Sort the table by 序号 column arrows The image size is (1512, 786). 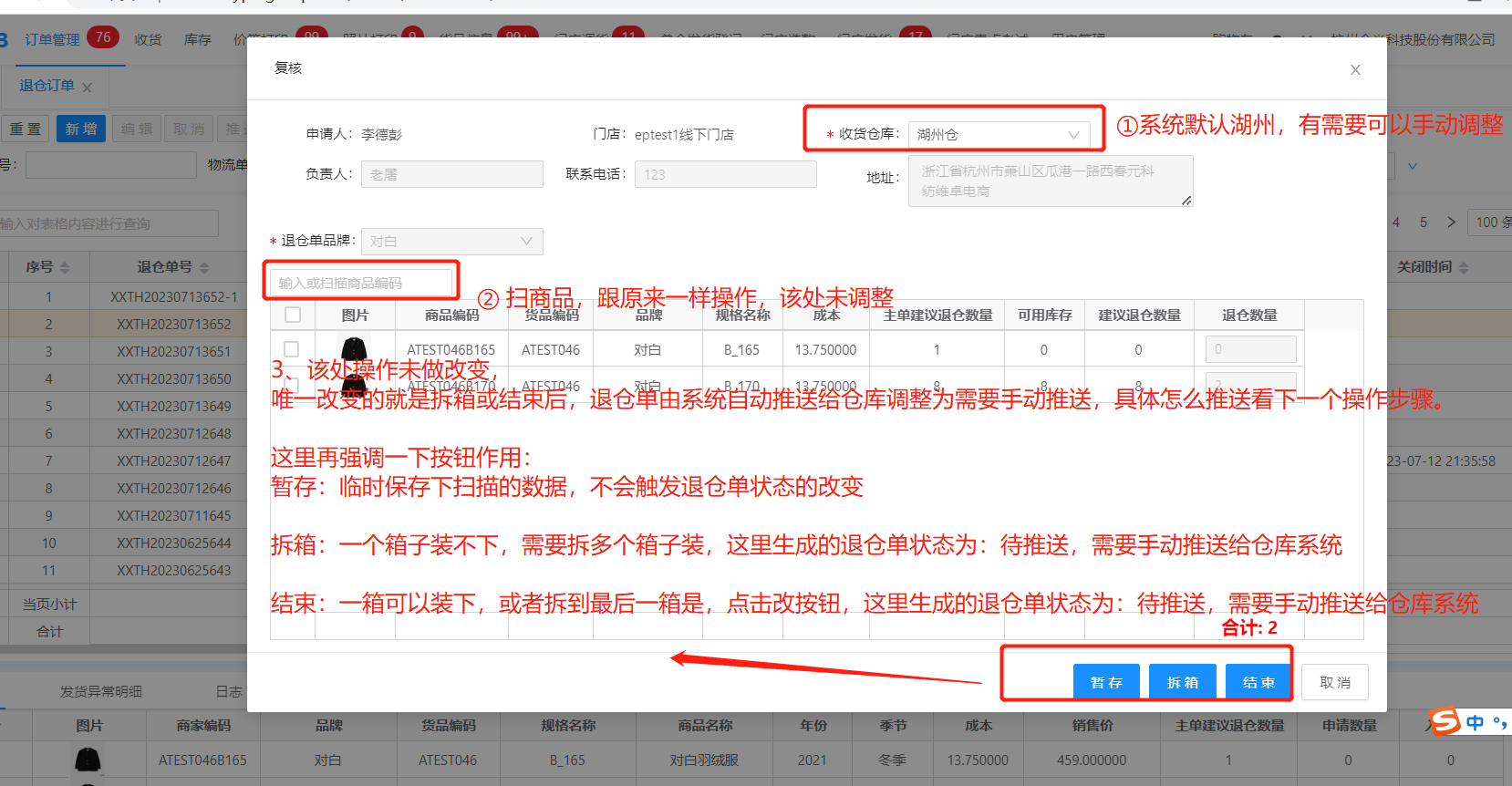tap(65, 268)
